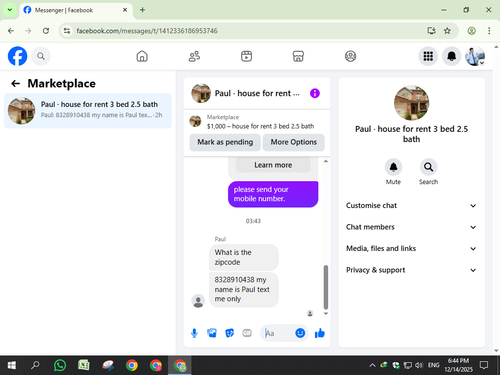Bookmark this page star

pos(447,31)
